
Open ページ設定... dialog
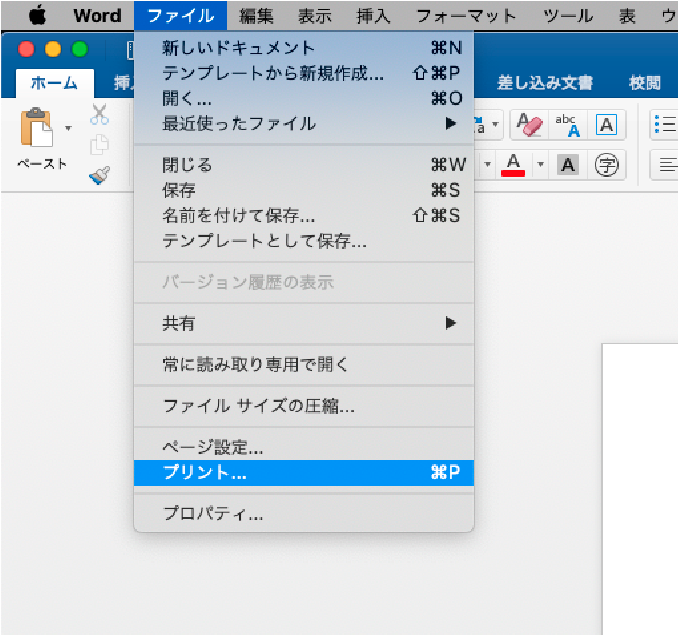[x=304, y=447]
